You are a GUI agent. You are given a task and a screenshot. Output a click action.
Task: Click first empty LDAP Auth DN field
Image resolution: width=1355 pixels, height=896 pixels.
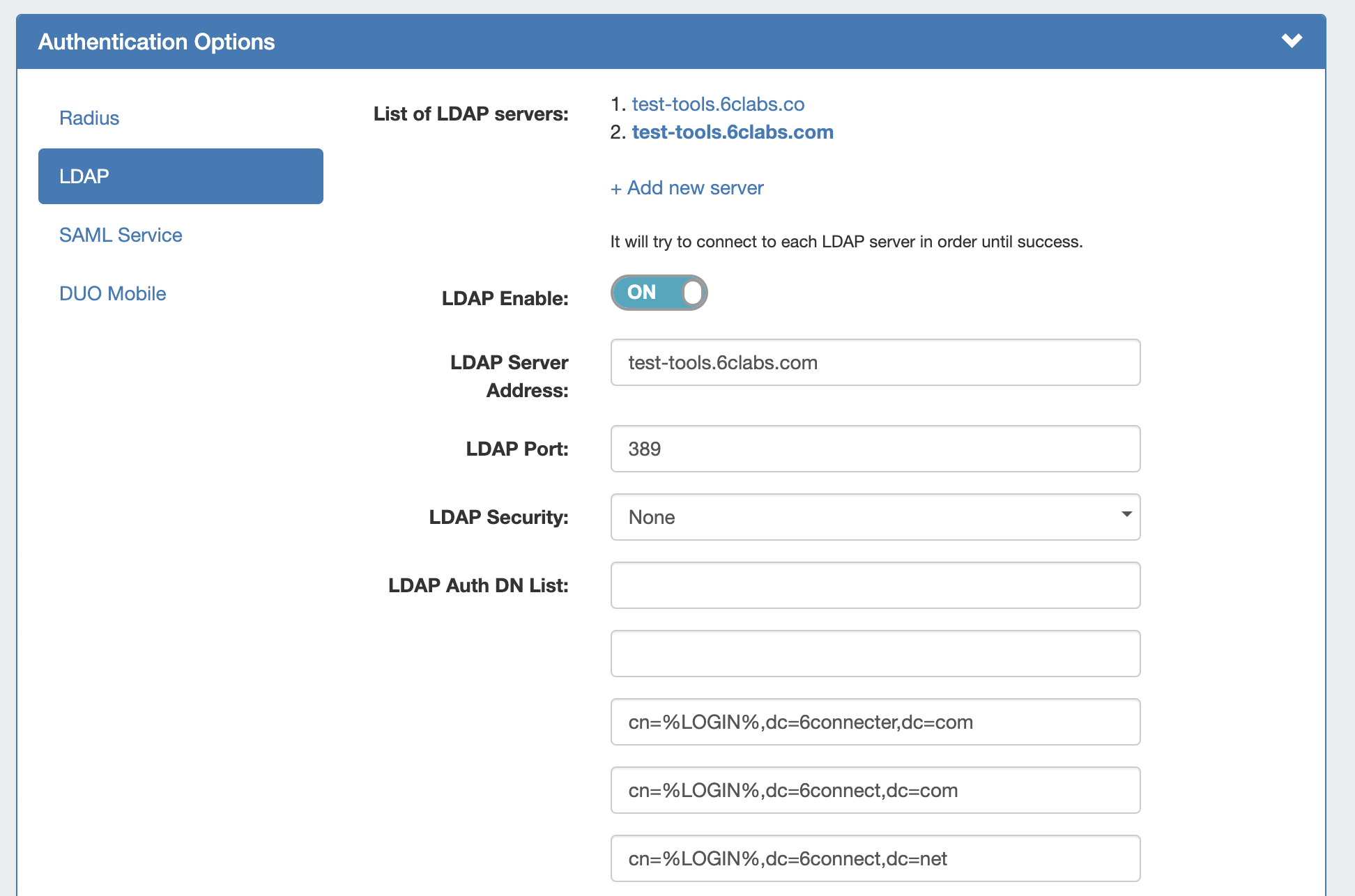875,585
